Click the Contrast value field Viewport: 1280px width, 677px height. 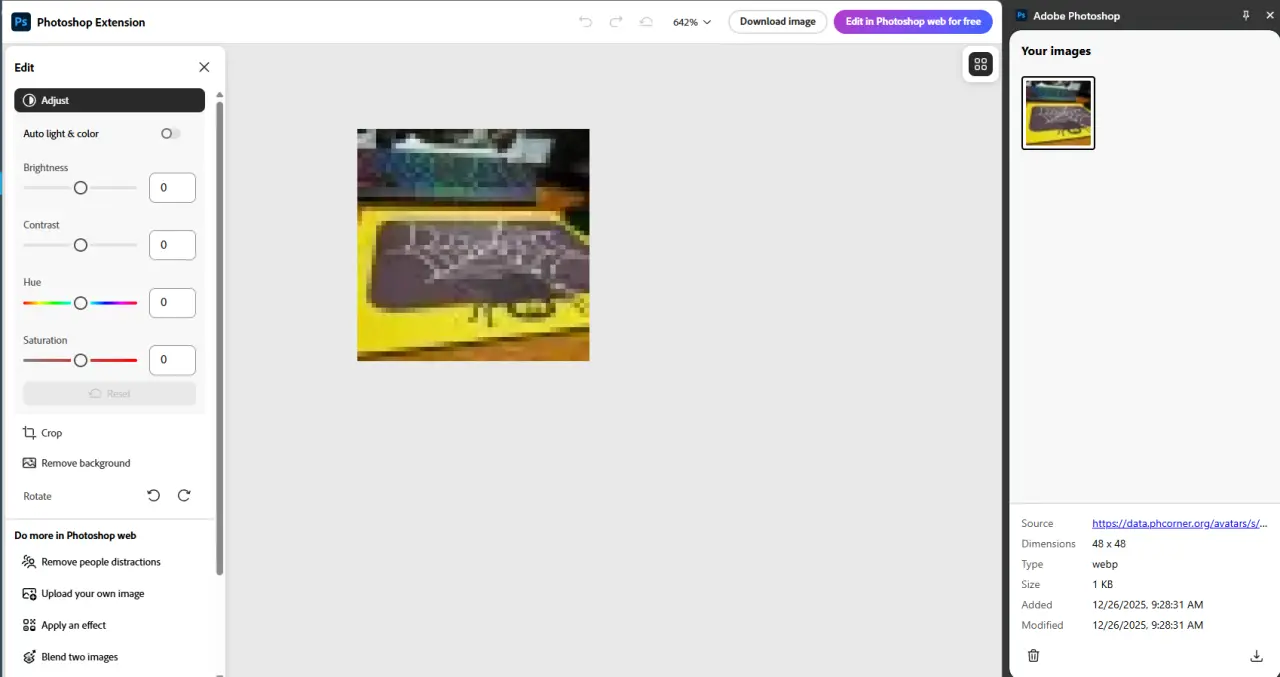click(172, 245)
